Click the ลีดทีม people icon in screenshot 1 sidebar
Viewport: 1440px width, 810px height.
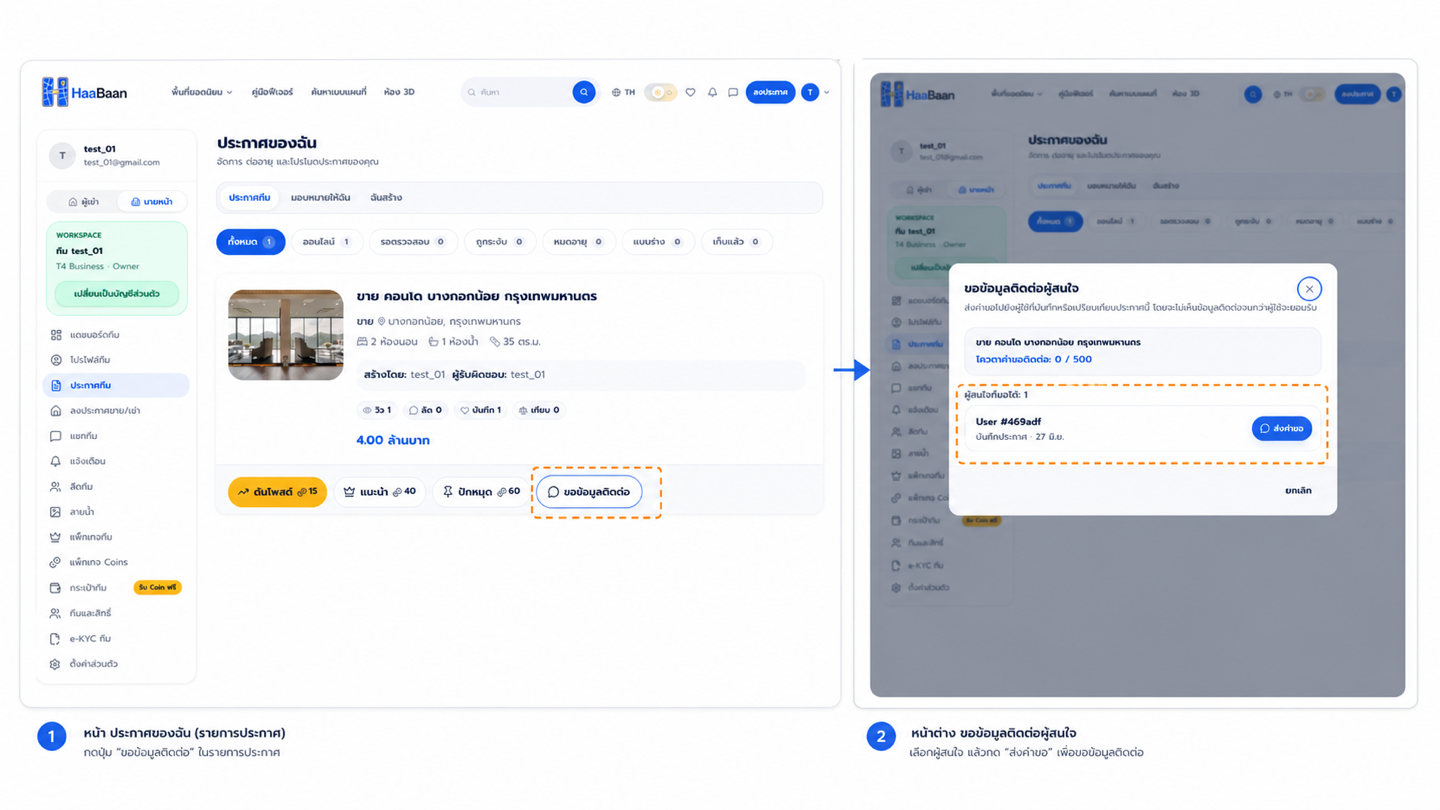tap(56, 487)
